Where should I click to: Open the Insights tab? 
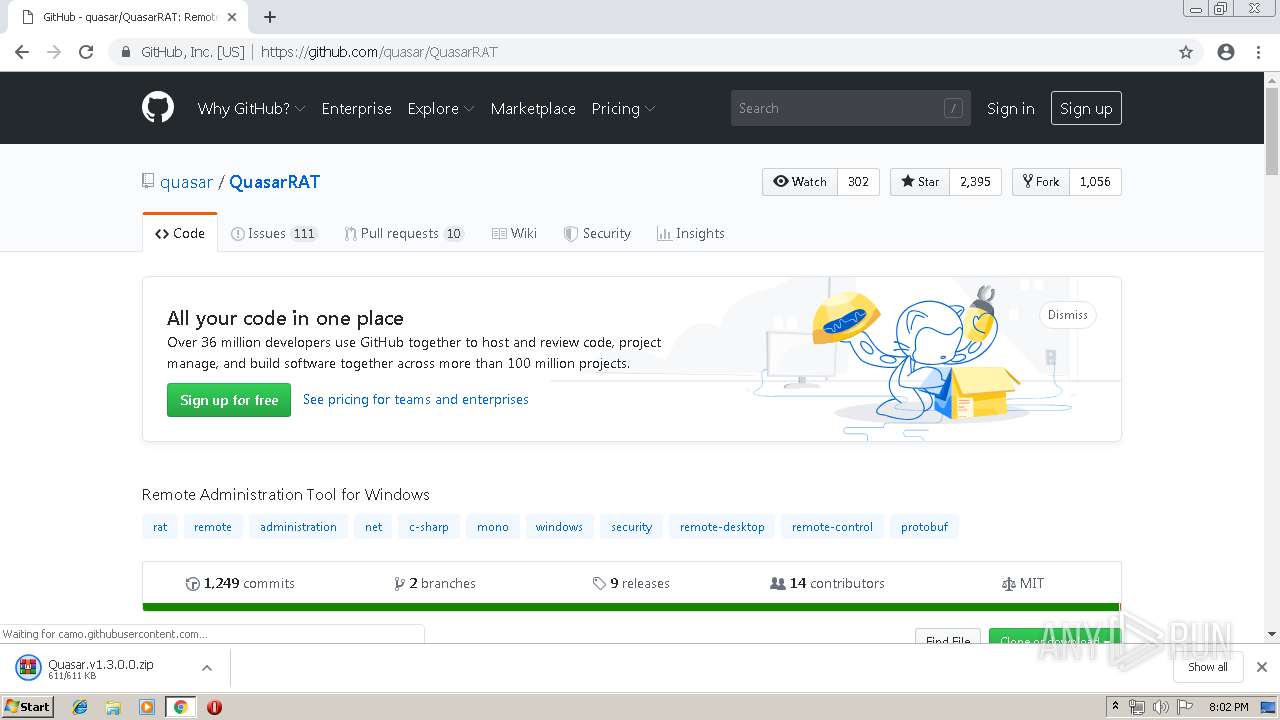[x=690, y=233]
